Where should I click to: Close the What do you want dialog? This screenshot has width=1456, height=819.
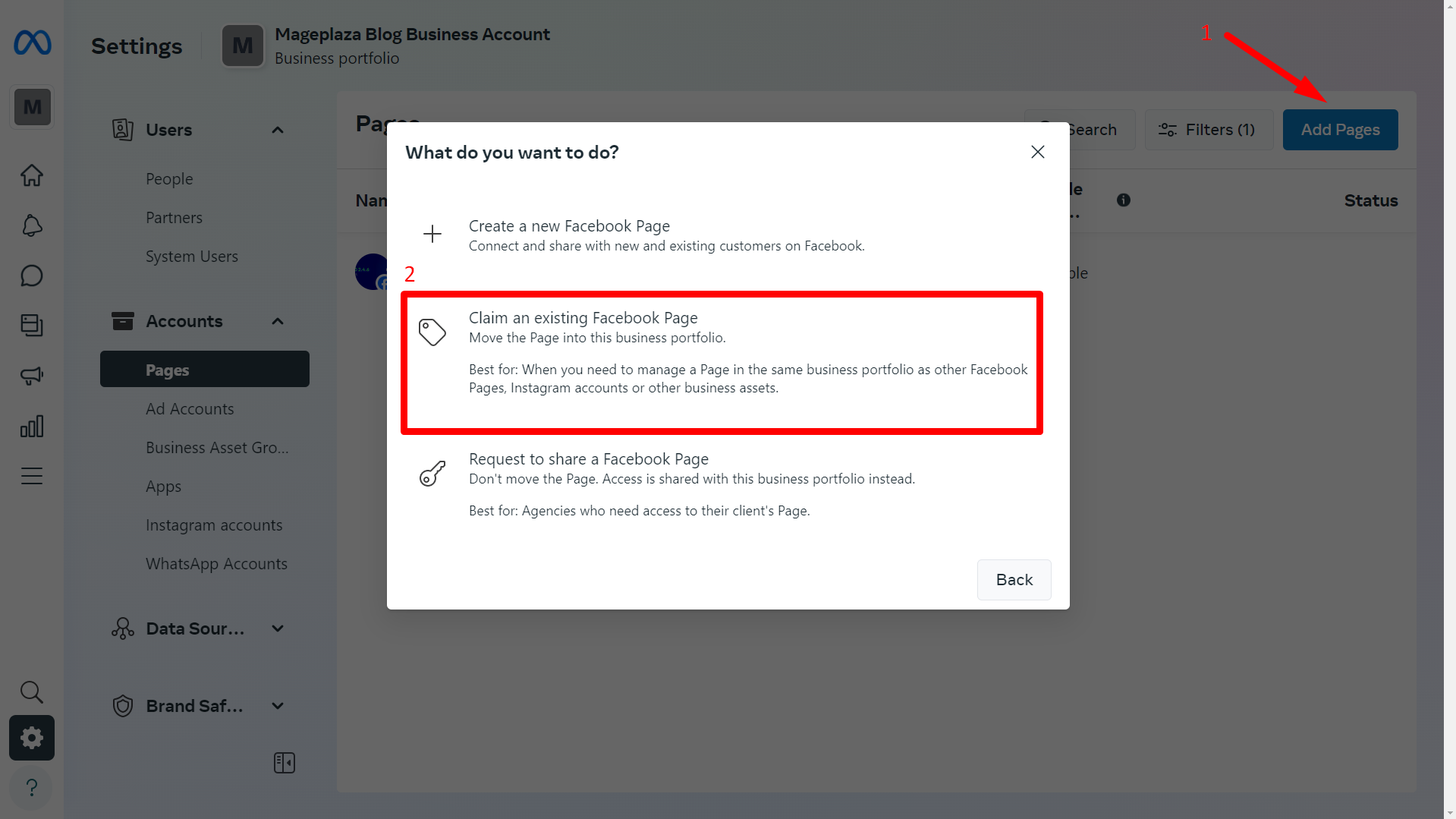(x=1037, y=152)
